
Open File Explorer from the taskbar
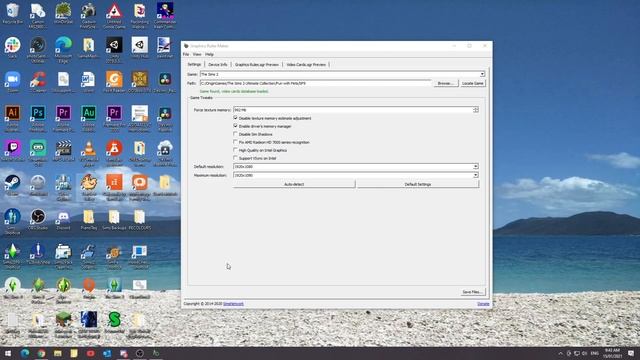(58, 353)
